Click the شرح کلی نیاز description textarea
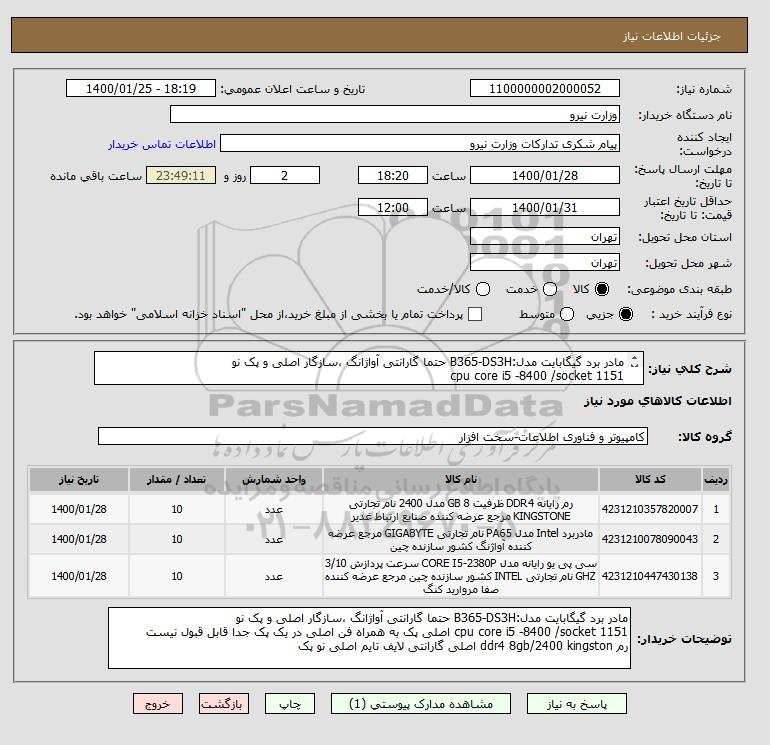The image size is (770, 745). (x=368, y=368)
